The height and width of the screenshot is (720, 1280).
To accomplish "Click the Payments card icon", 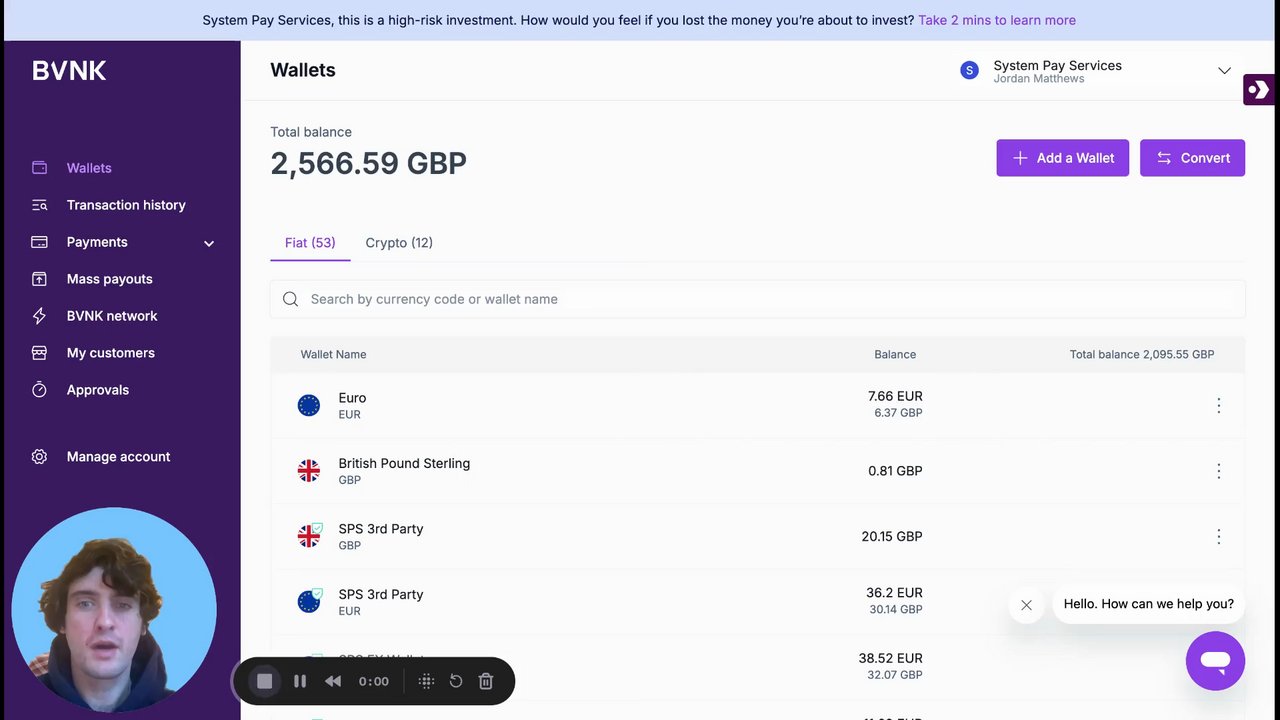I will point(39,242).
